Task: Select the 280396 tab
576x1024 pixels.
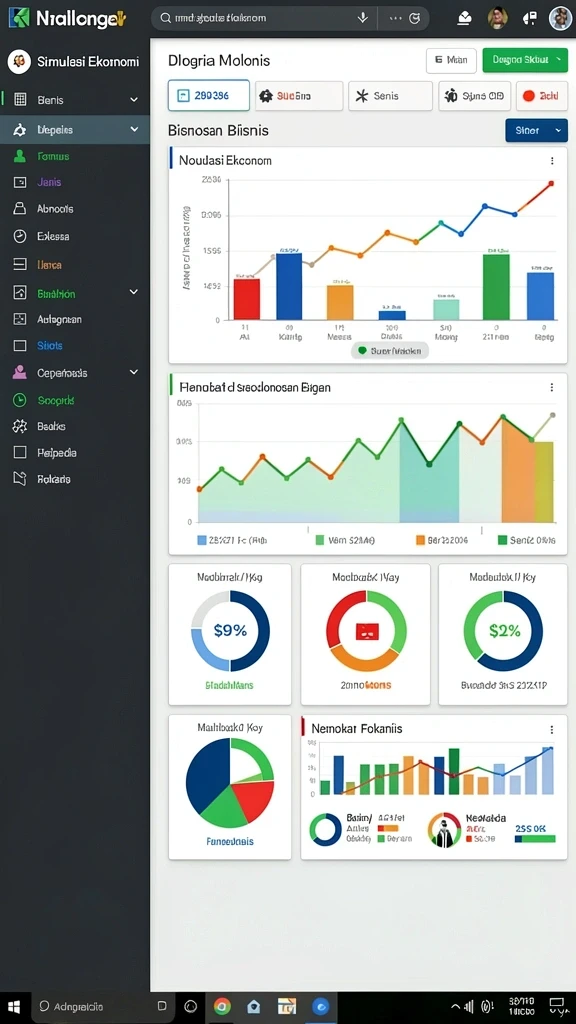Action: [209, 96]
